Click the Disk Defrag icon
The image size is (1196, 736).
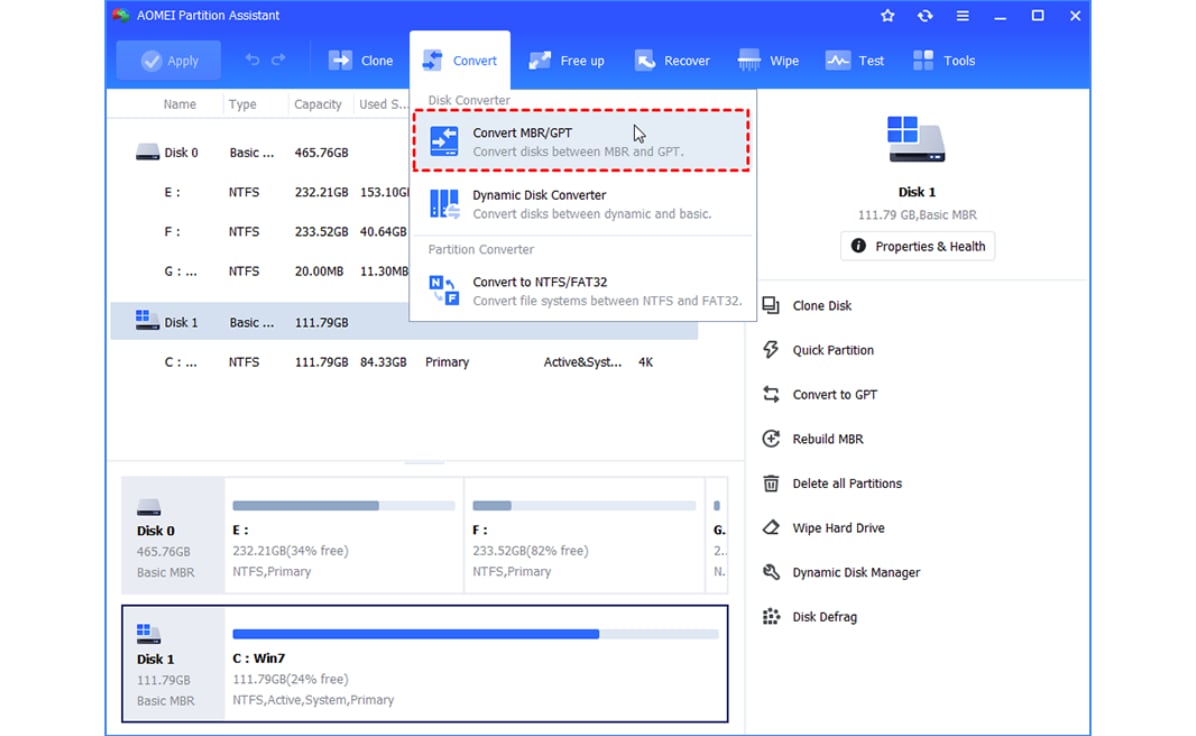point(770,616)
